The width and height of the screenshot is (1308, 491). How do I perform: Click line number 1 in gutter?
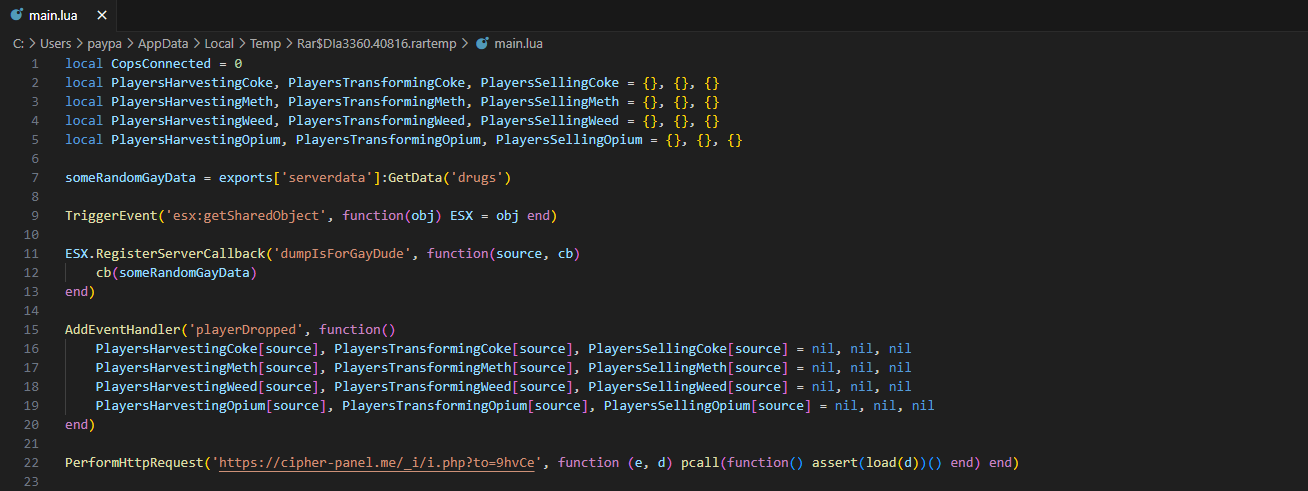click(x=34, y=63)
